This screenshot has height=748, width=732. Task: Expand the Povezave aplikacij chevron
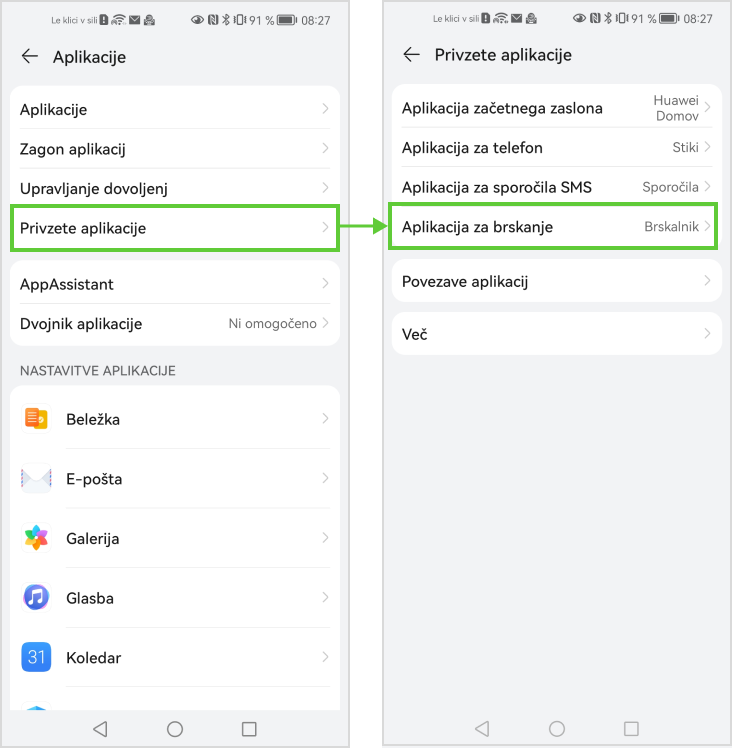click(707, 280)
